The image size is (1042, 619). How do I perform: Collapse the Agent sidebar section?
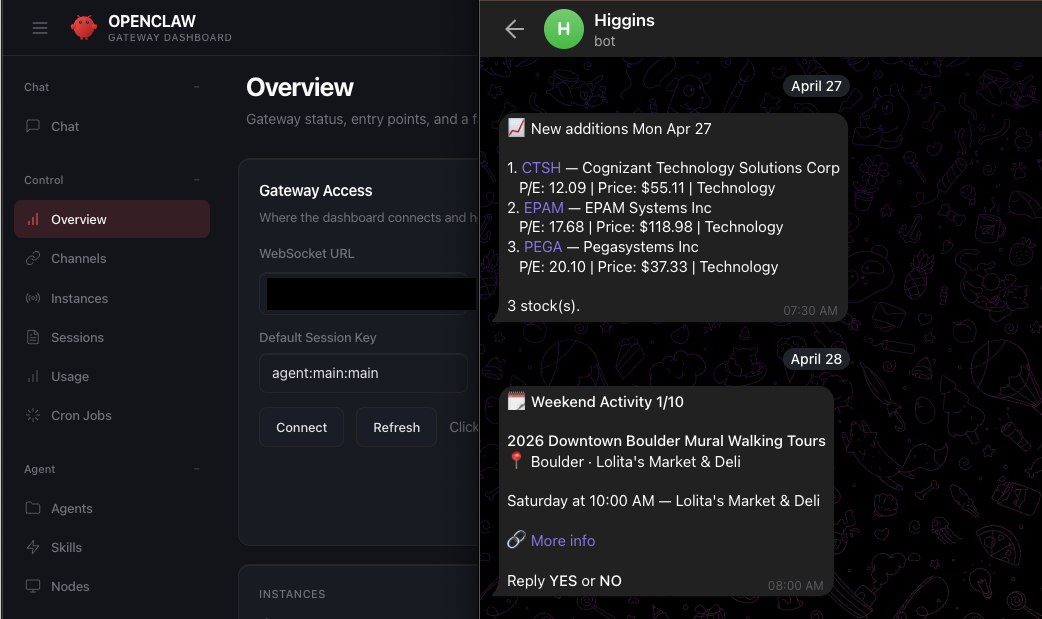point(196,469)
